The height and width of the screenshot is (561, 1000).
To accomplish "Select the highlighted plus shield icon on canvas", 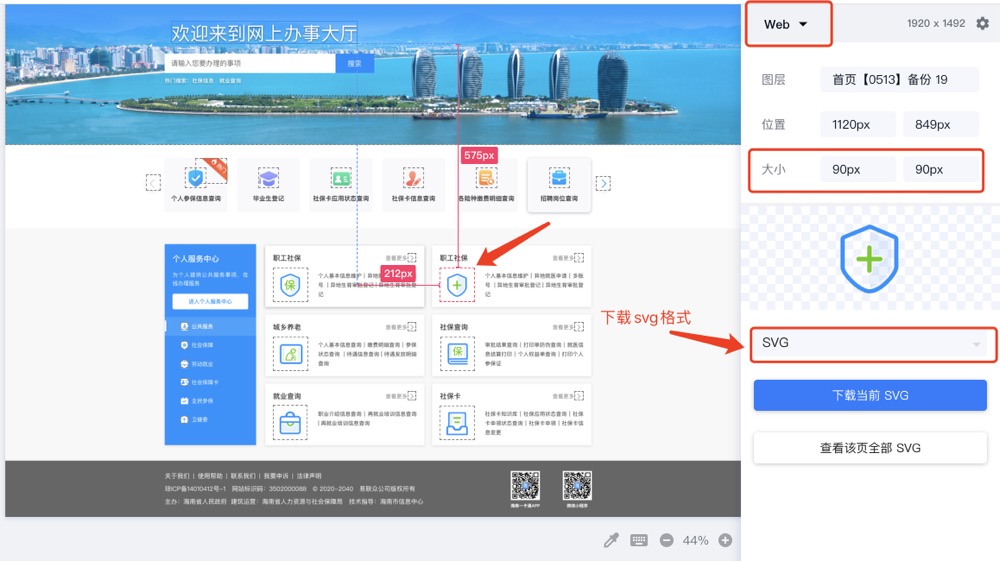I will (457, 284).
